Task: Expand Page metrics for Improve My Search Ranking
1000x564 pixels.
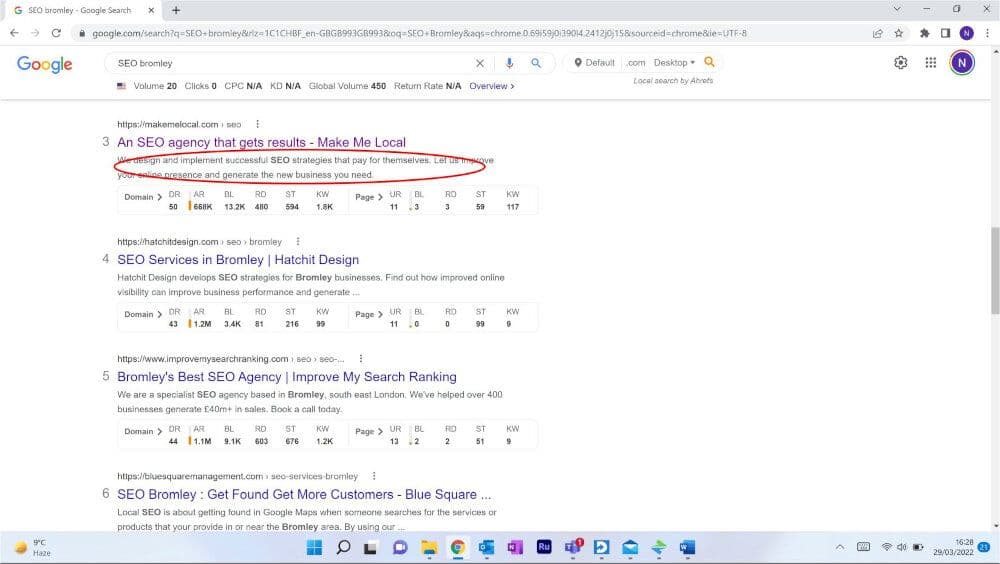Action: (369, 432)
